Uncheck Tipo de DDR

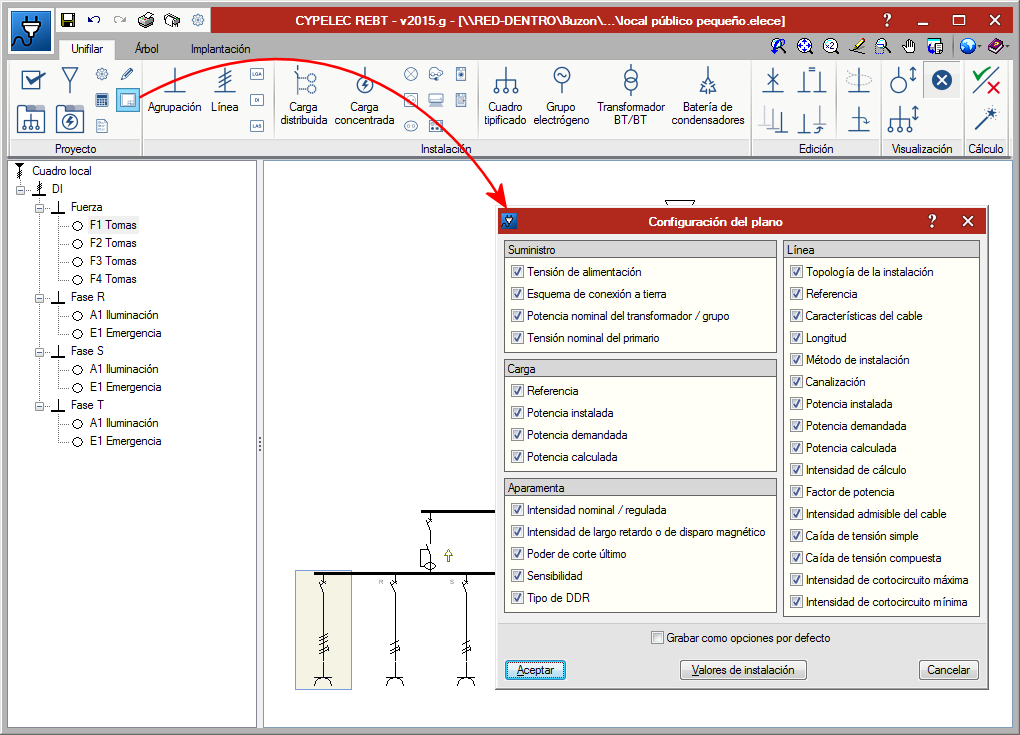[517, 597]
